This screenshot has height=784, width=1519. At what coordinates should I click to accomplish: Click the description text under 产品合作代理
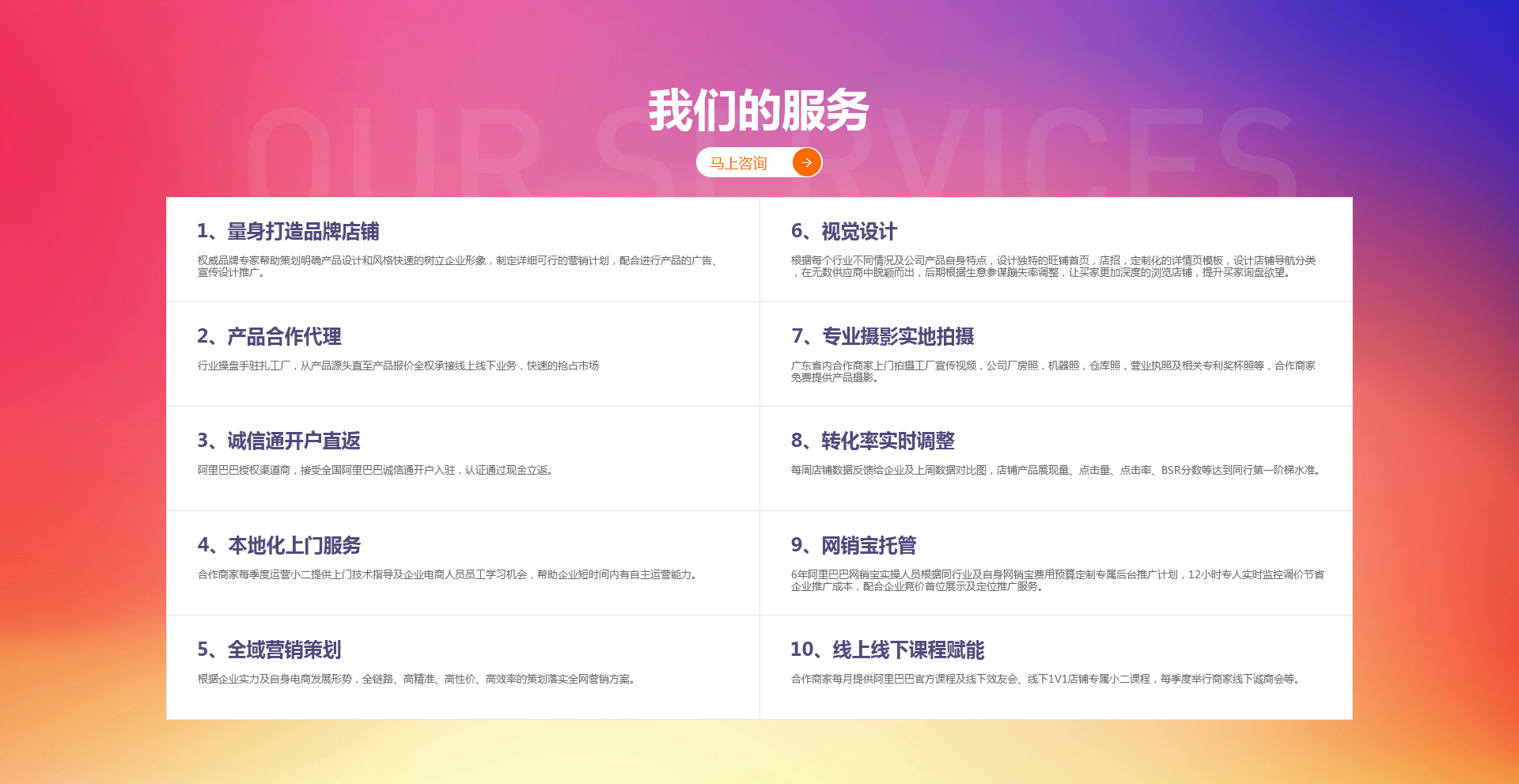click(x=398, y=365)
